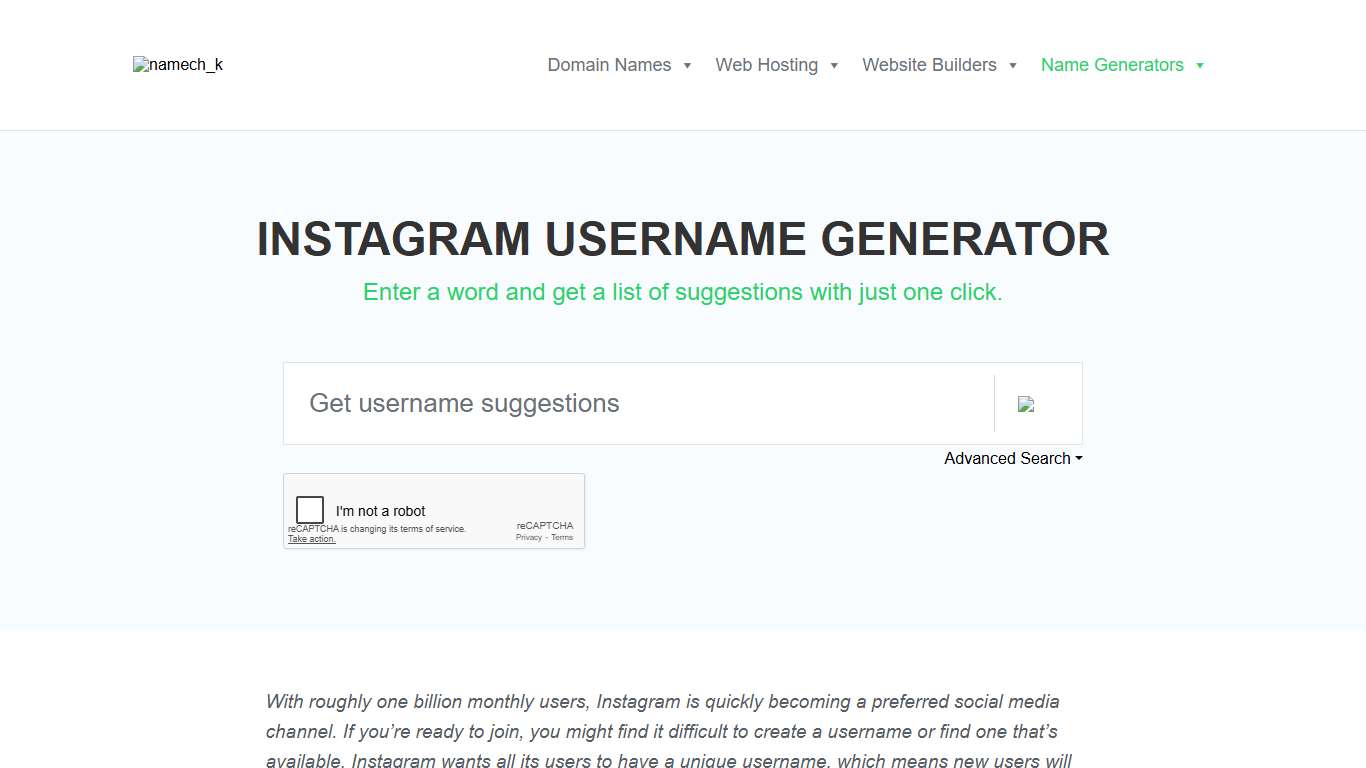The image size is (1366, 768).
Task: Open the reCAPTCHA Terms link
Action: click(x=562, y=537)
